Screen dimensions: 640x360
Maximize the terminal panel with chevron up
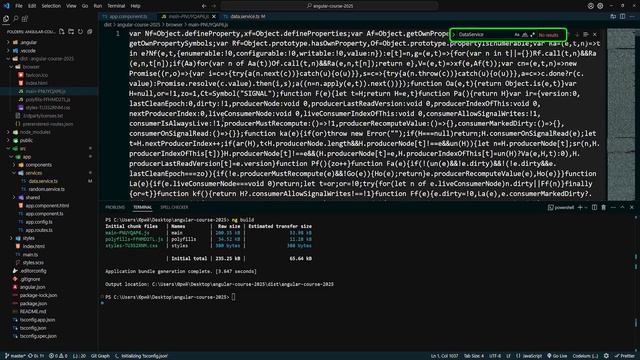click(622, 207)
